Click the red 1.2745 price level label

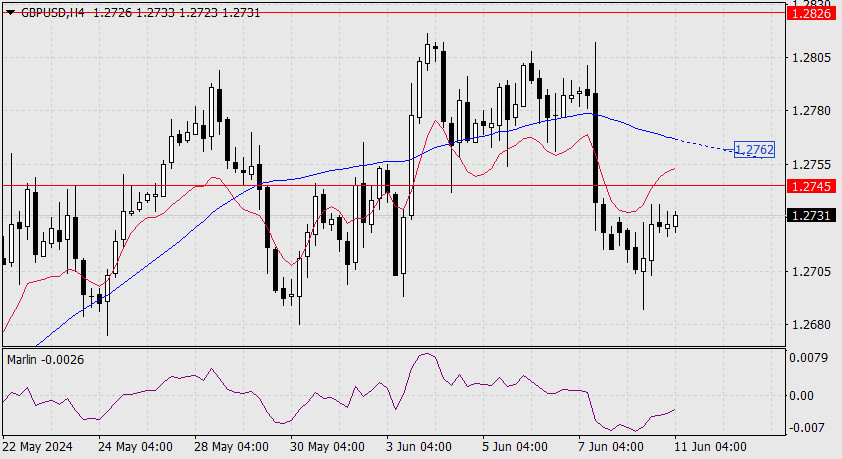point(811,186)
